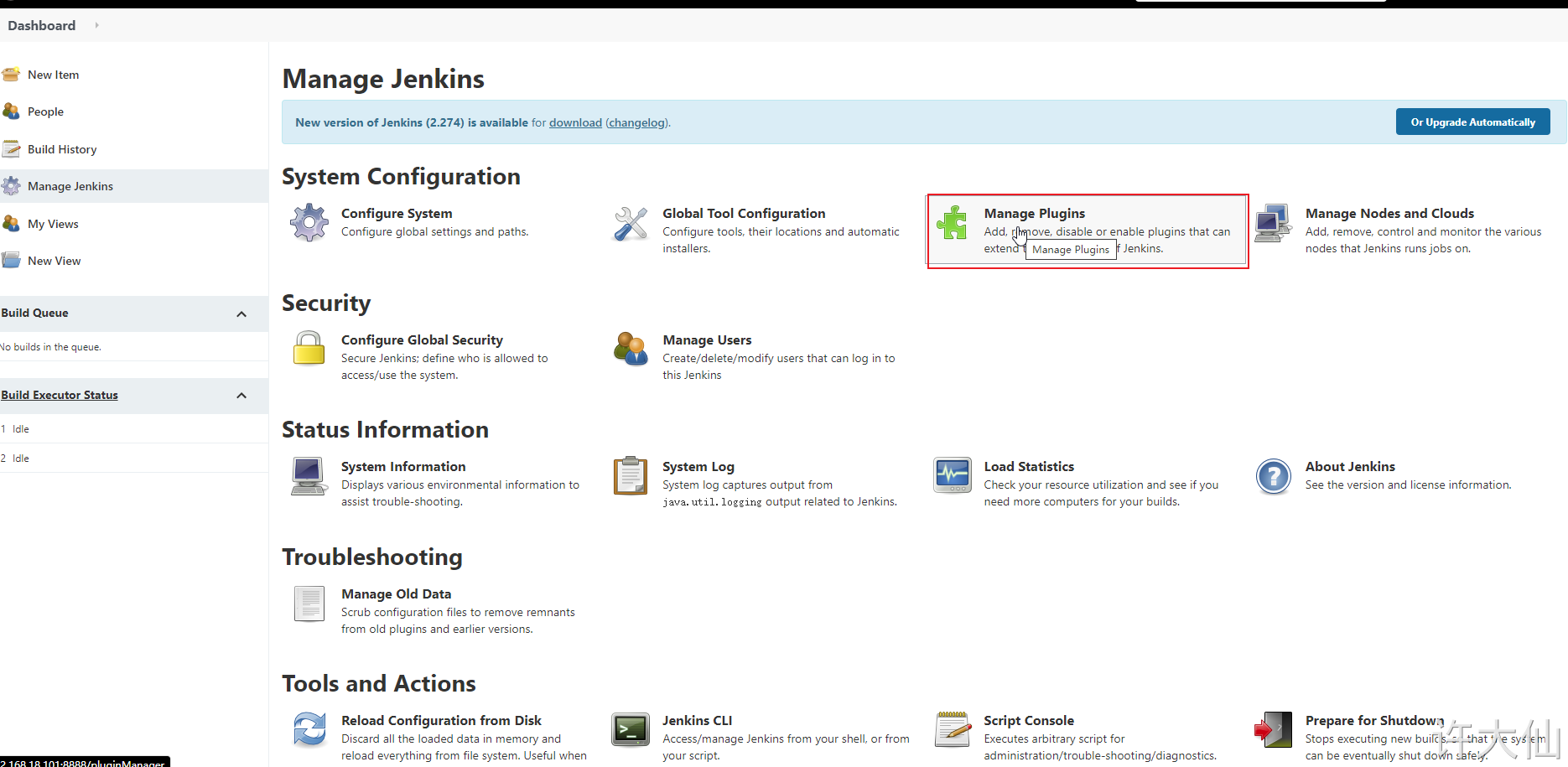Click the Script Console notepad icon

(953, 728)
